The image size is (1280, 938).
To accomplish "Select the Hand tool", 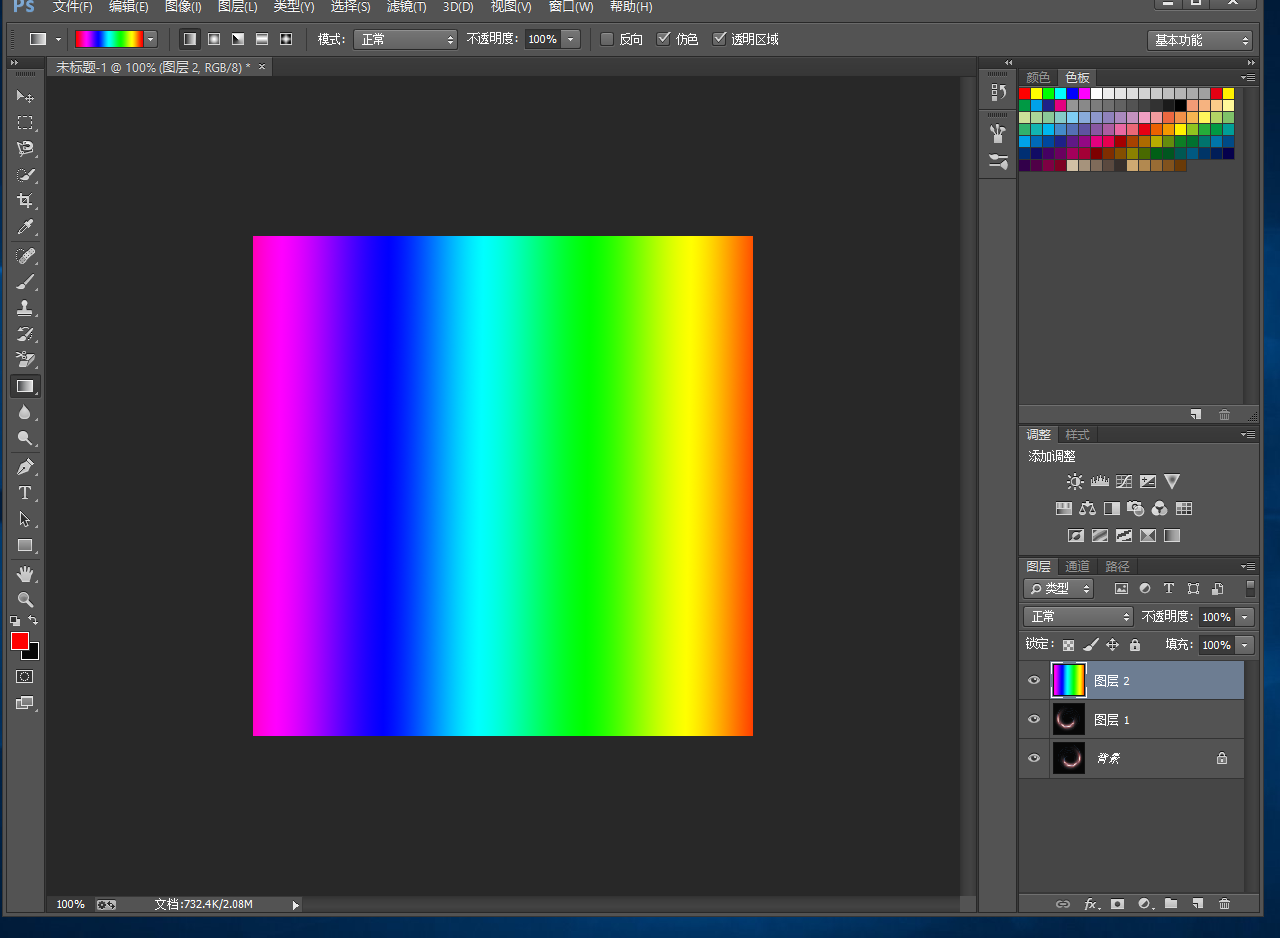I will 25,574.
